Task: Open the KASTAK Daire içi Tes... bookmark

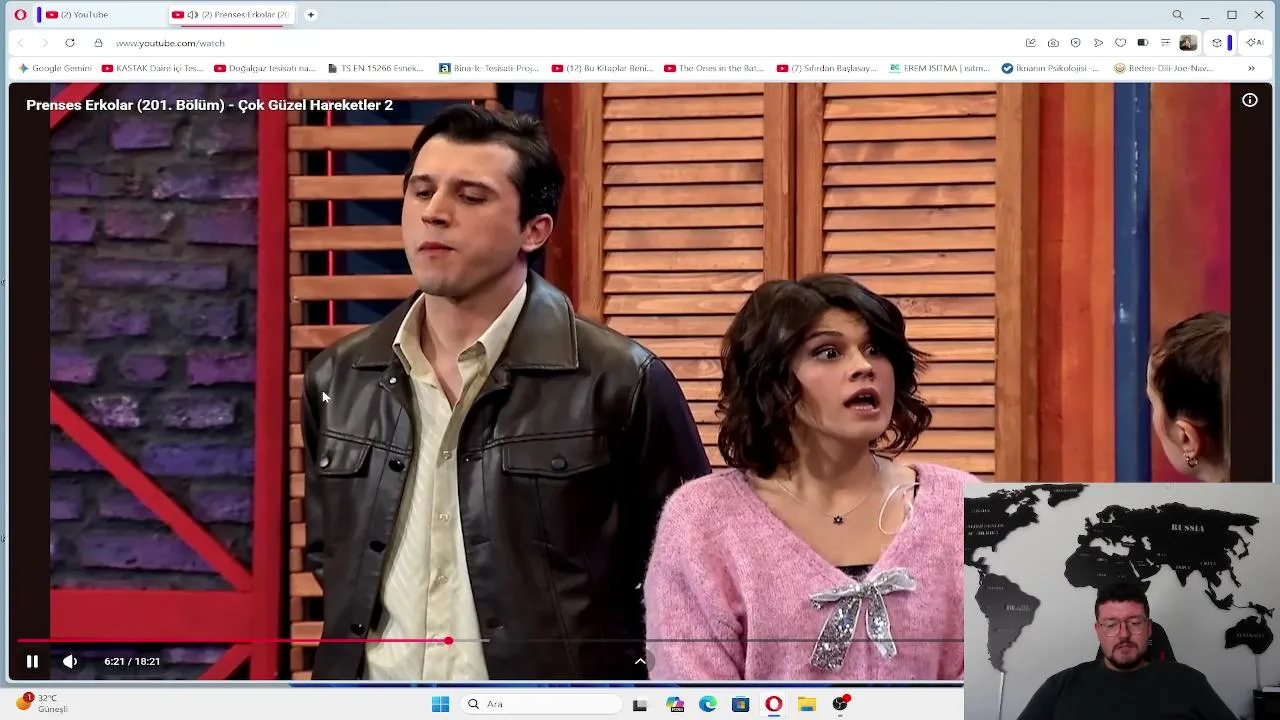Action: click(x=153, y=68)
